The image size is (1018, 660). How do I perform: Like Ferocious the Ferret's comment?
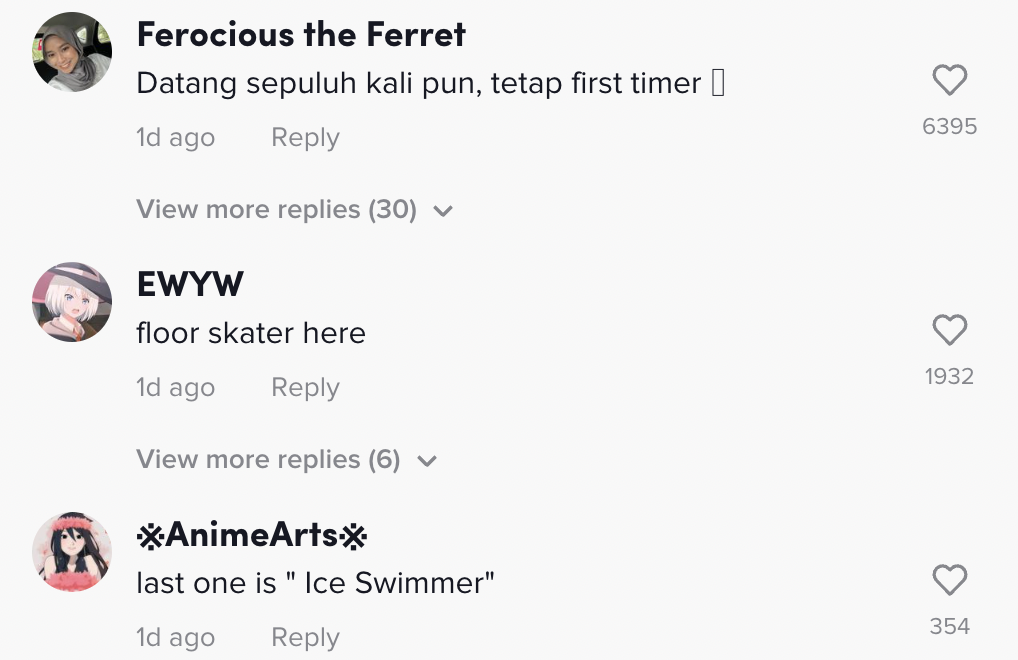[x=949, y=80]
